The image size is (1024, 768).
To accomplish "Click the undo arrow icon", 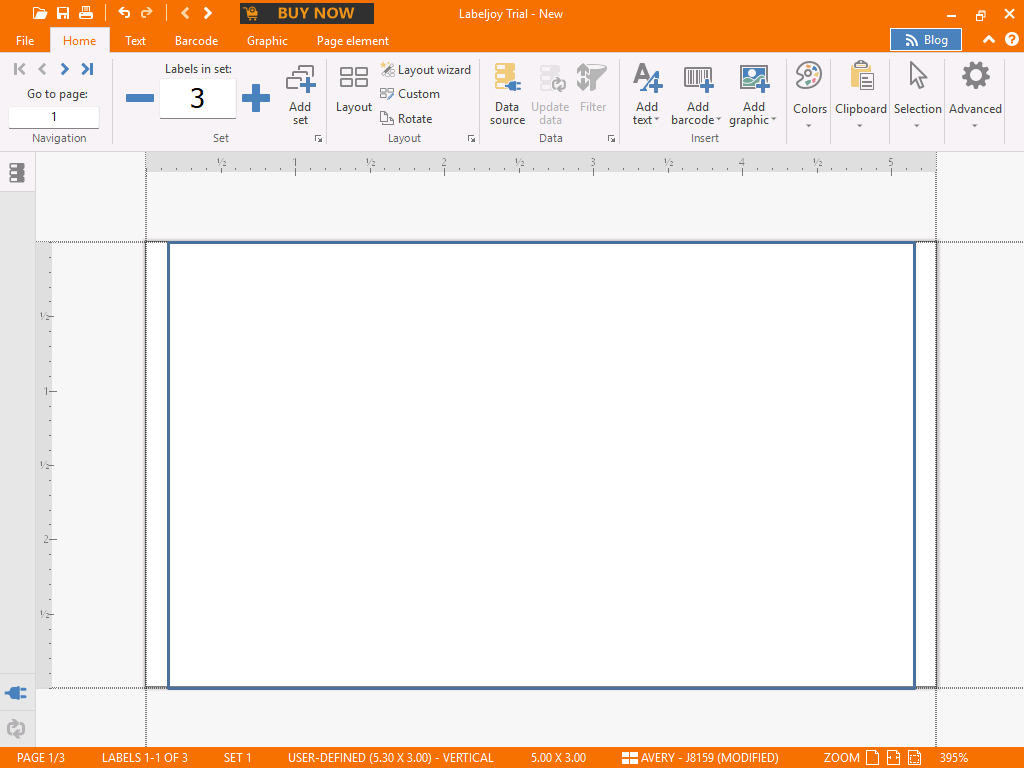I will [x=124, y=13].
